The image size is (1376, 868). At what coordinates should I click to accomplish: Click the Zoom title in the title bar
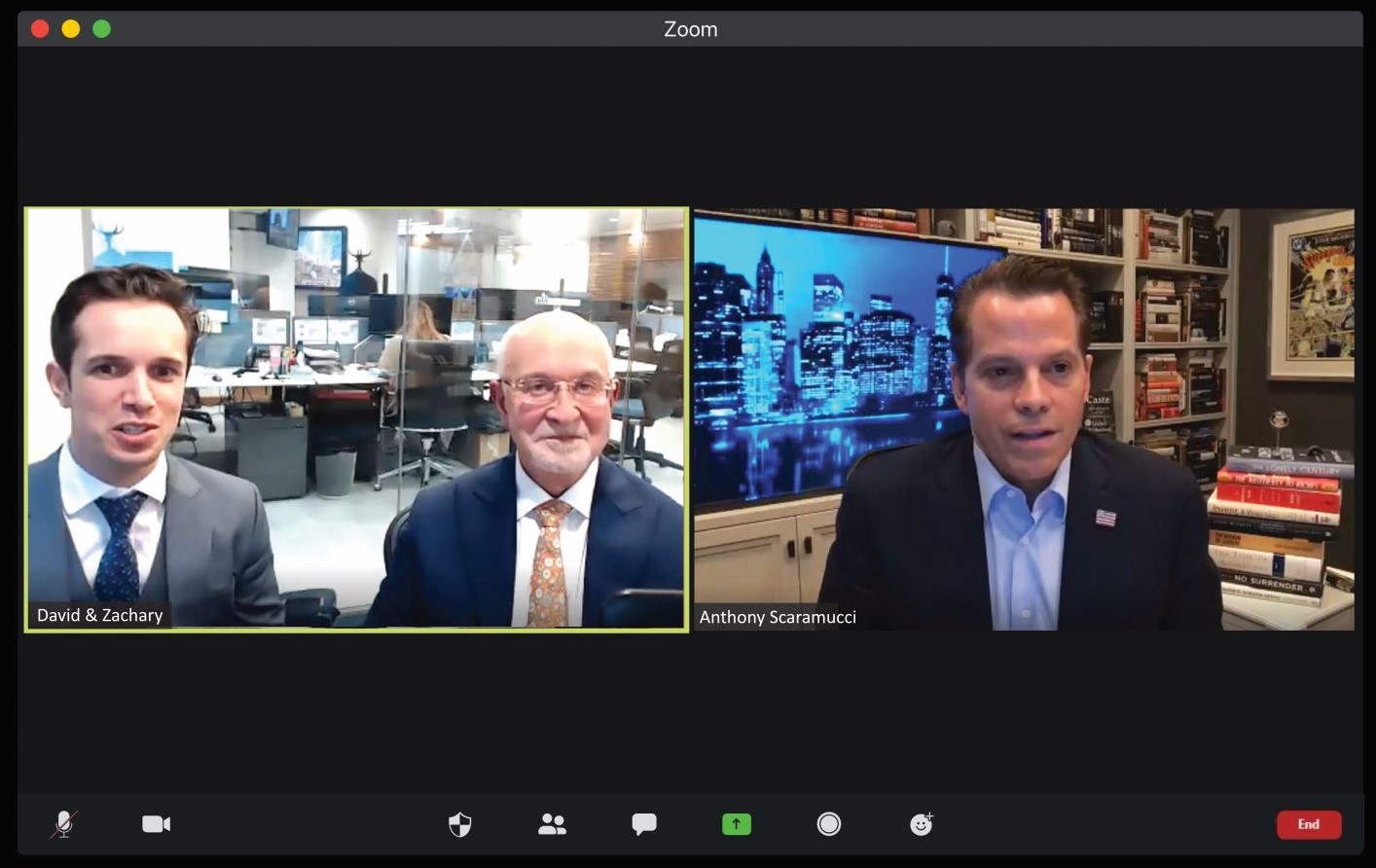point(690,29)
